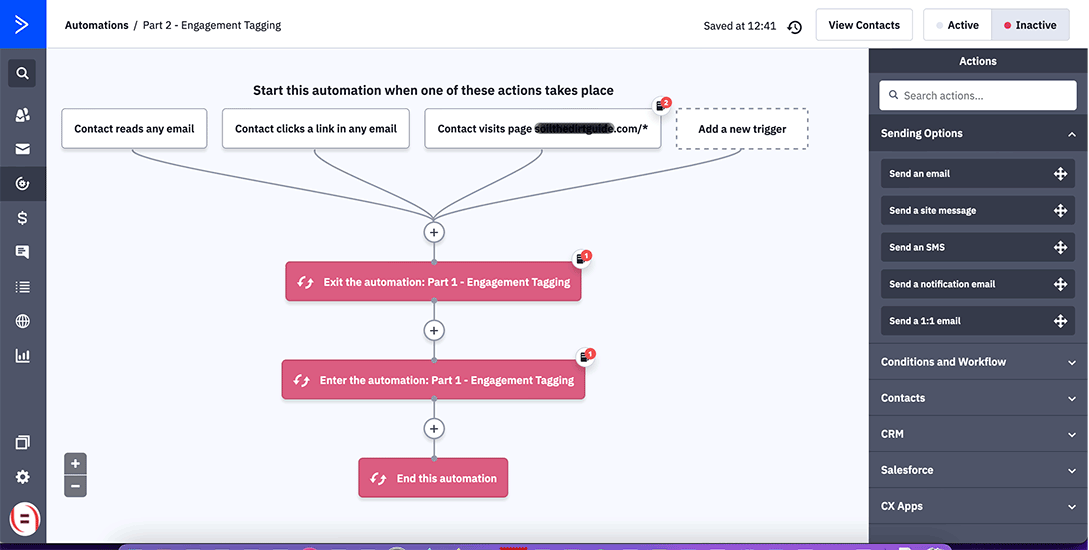The width and height of the screenshot is (1089, 550).
Task: Click the Add a new trigger box
Action: pyautogui.click(x=742, y=128)
